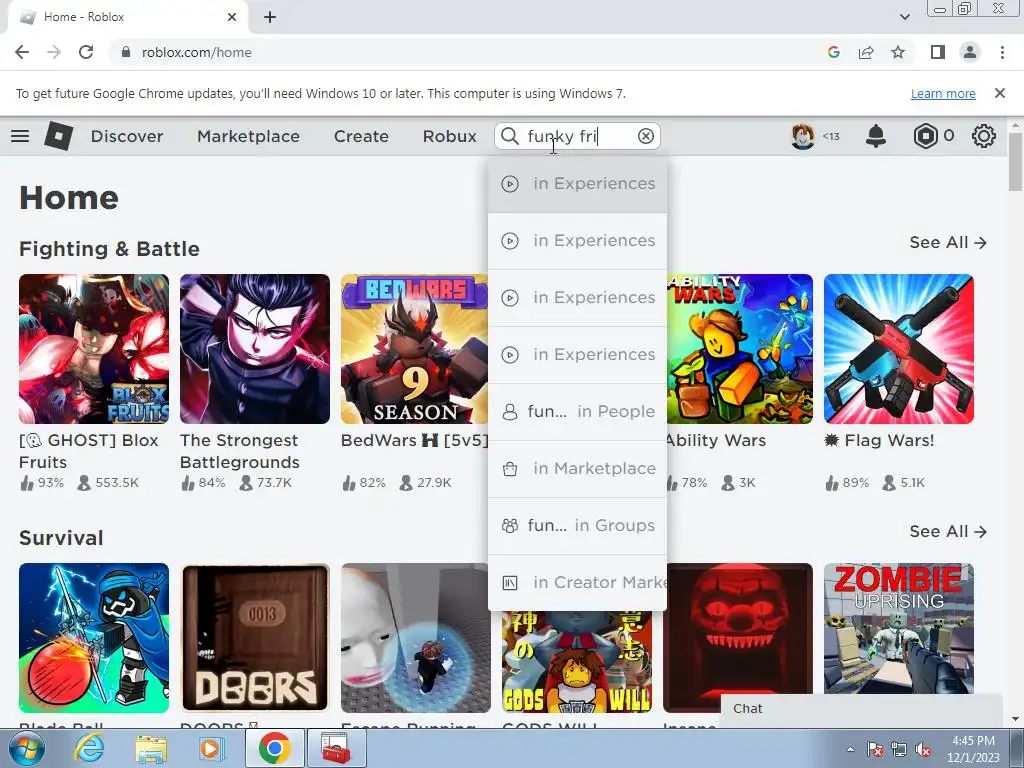The height and width of the screenshot is (768, 1024).
Task: Open the Create page
Action: click(361, 136)
